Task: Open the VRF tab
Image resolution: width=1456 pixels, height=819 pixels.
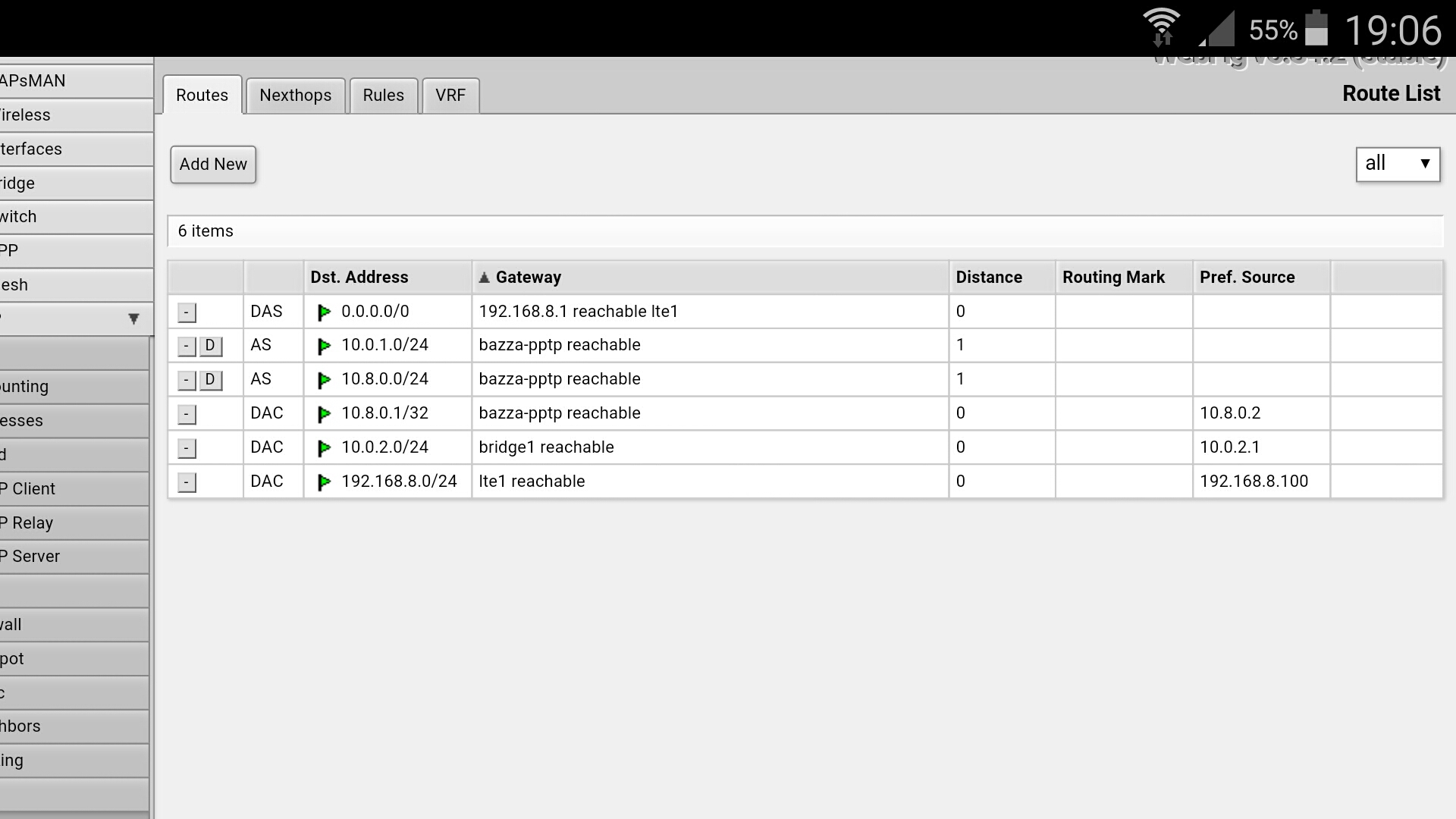Action: coord(450,96)
